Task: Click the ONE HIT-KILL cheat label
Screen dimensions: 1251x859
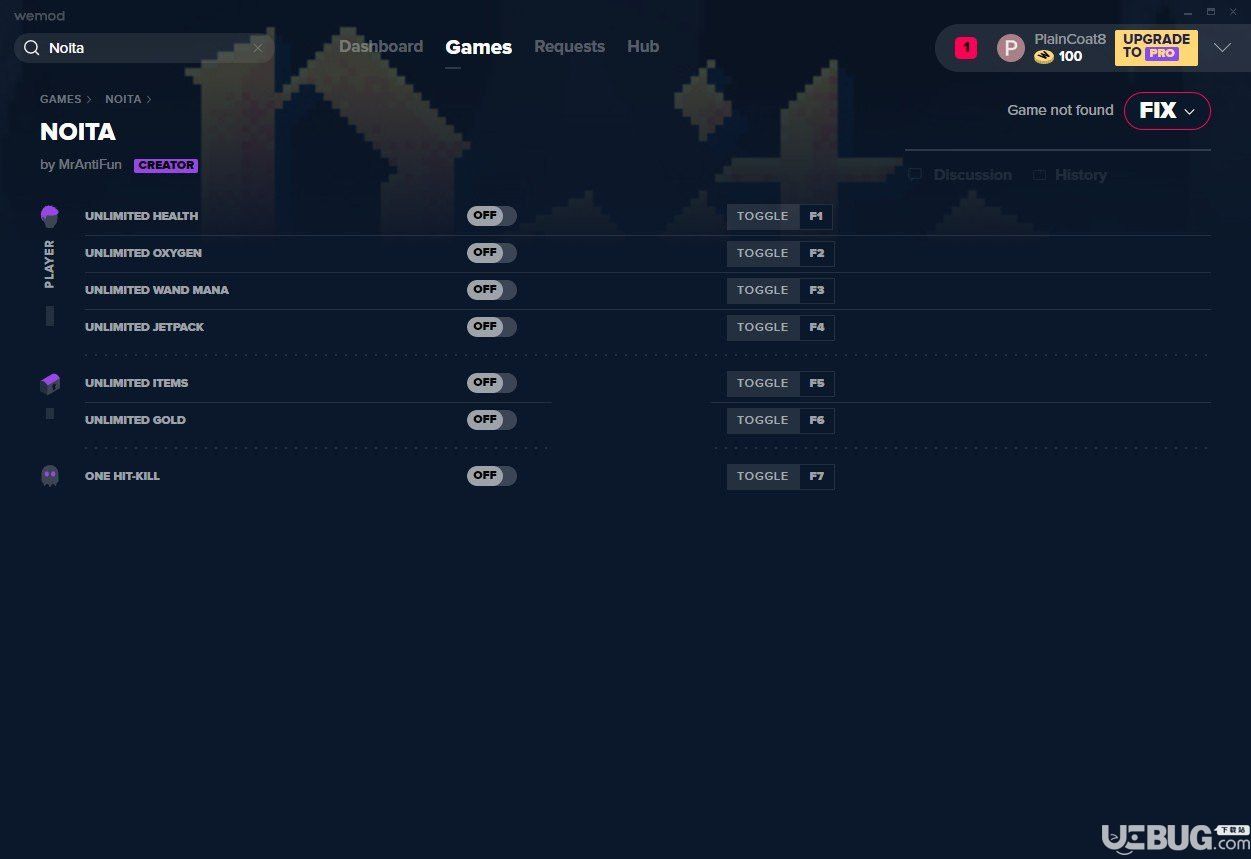Action: point(122,476)
